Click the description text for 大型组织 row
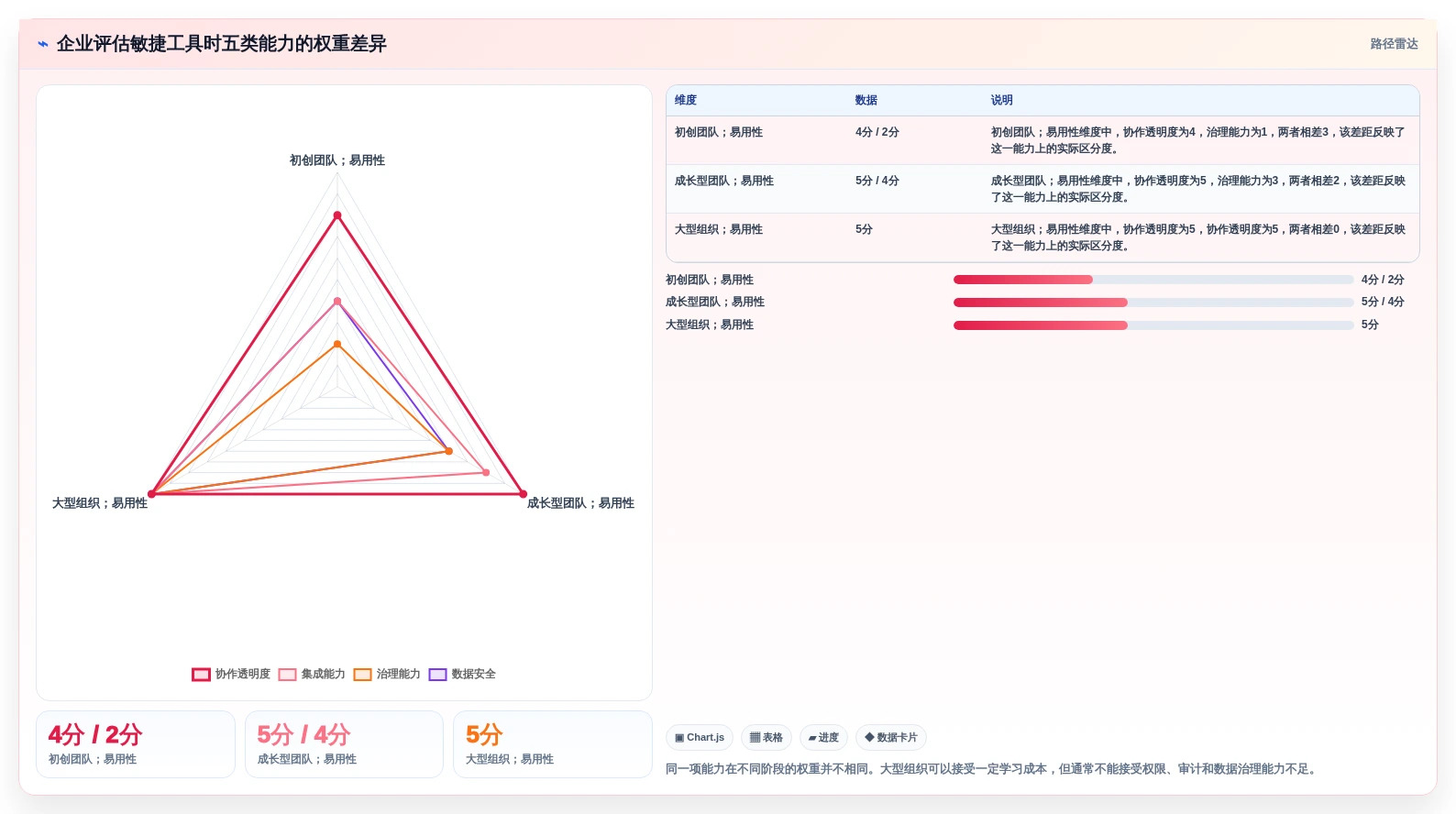This screenshot has width=1456, height=814. pos(1197,237)
